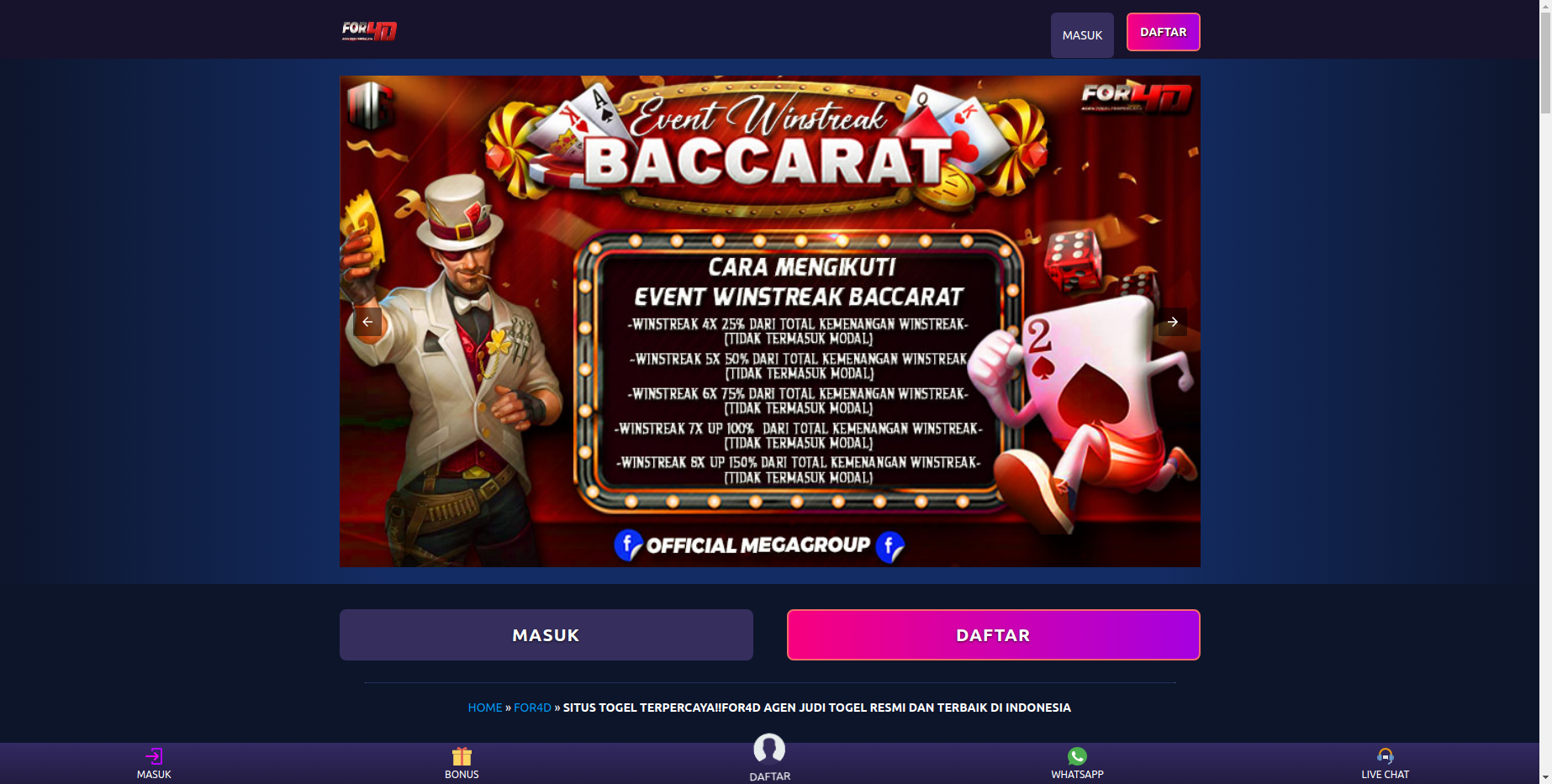Tap the Masuk login icon in bottom bar
Screen dimensions: 1552x784
tap(154, 756)
